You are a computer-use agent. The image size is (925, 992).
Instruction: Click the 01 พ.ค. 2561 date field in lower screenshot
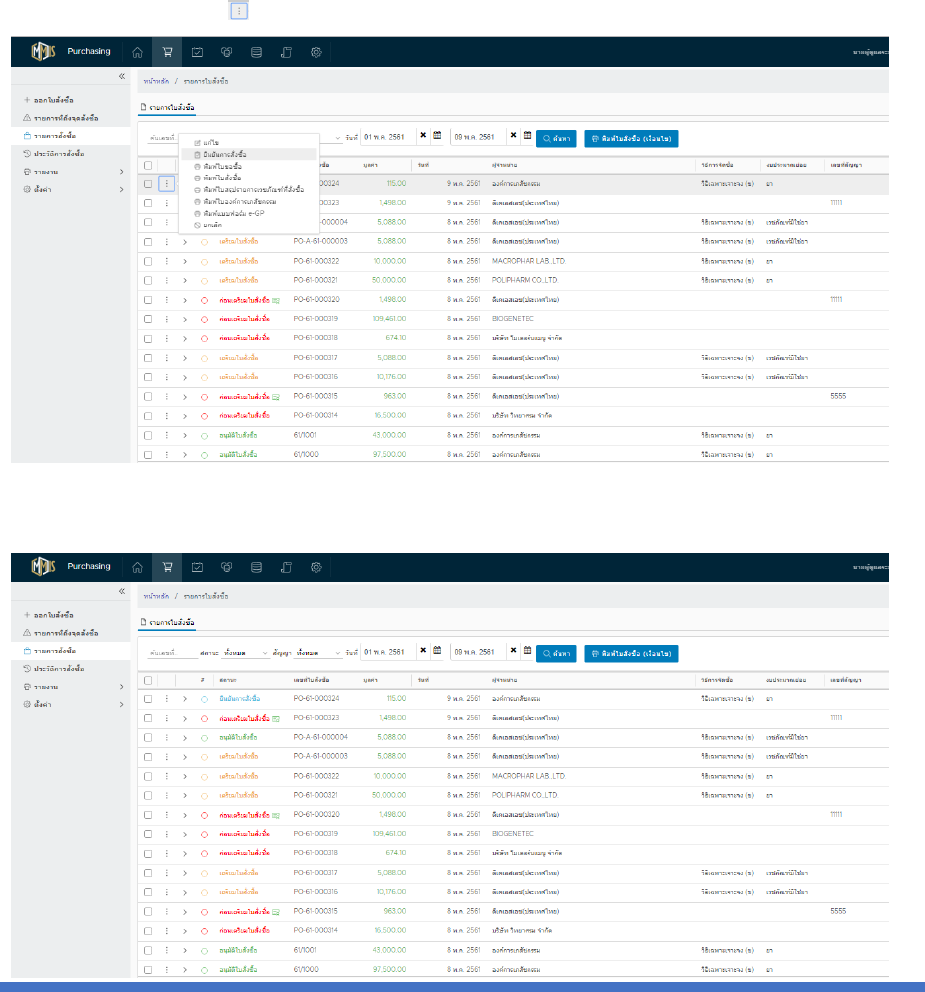(388, 652)
